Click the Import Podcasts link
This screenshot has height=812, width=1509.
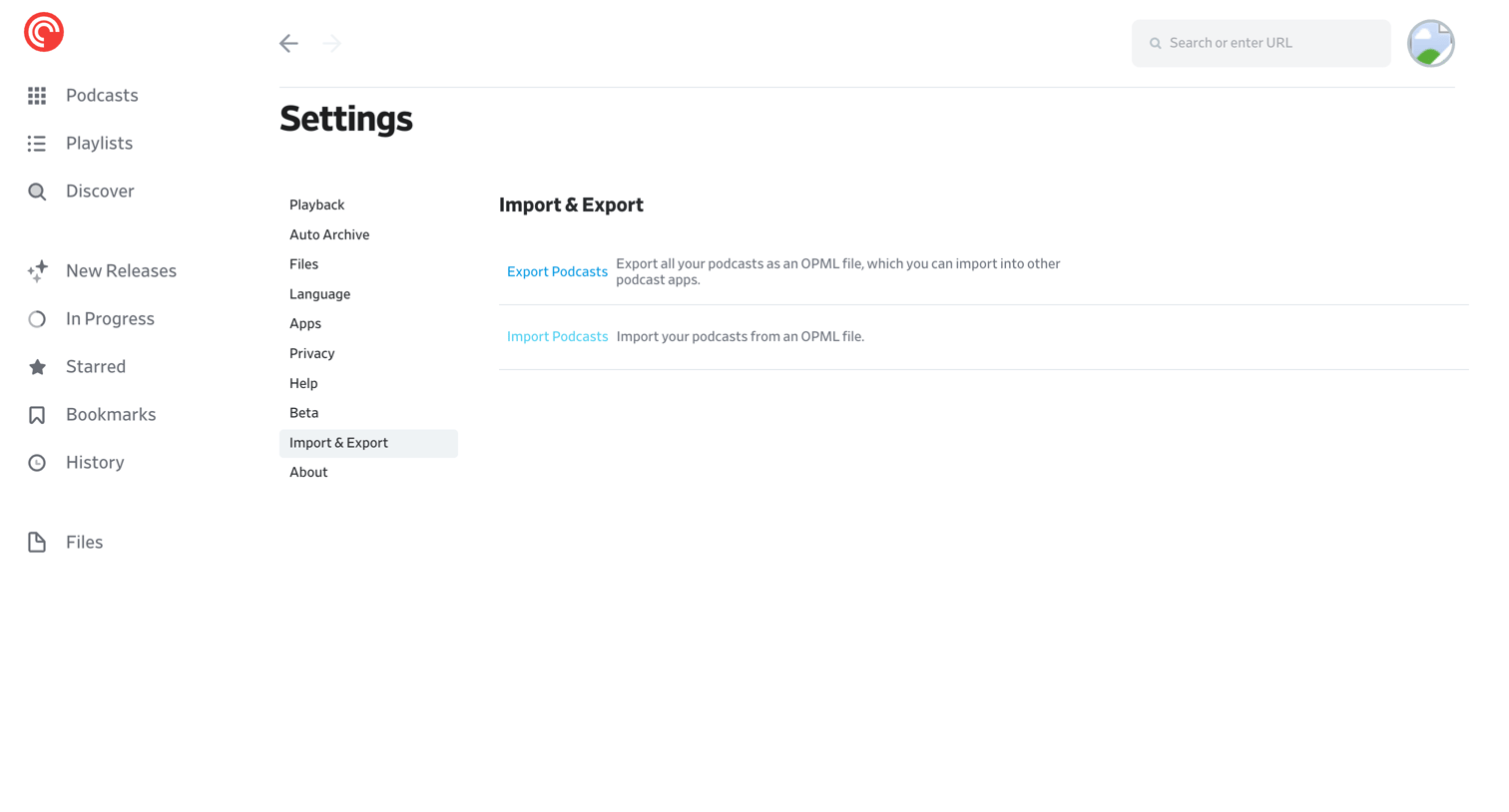pyautogui.click(x=557, y=336)
